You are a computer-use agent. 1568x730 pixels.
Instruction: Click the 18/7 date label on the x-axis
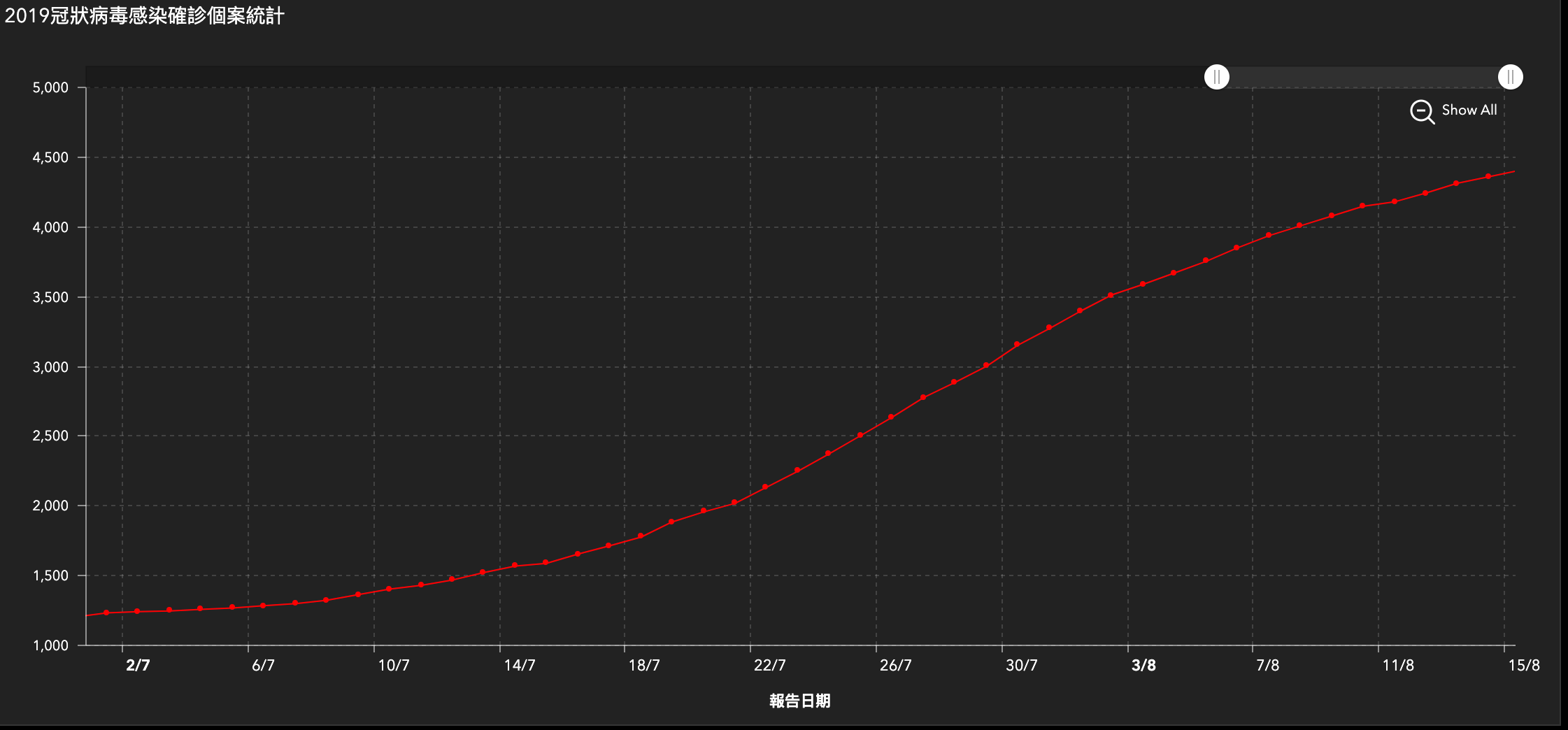(x=644, y=665)
